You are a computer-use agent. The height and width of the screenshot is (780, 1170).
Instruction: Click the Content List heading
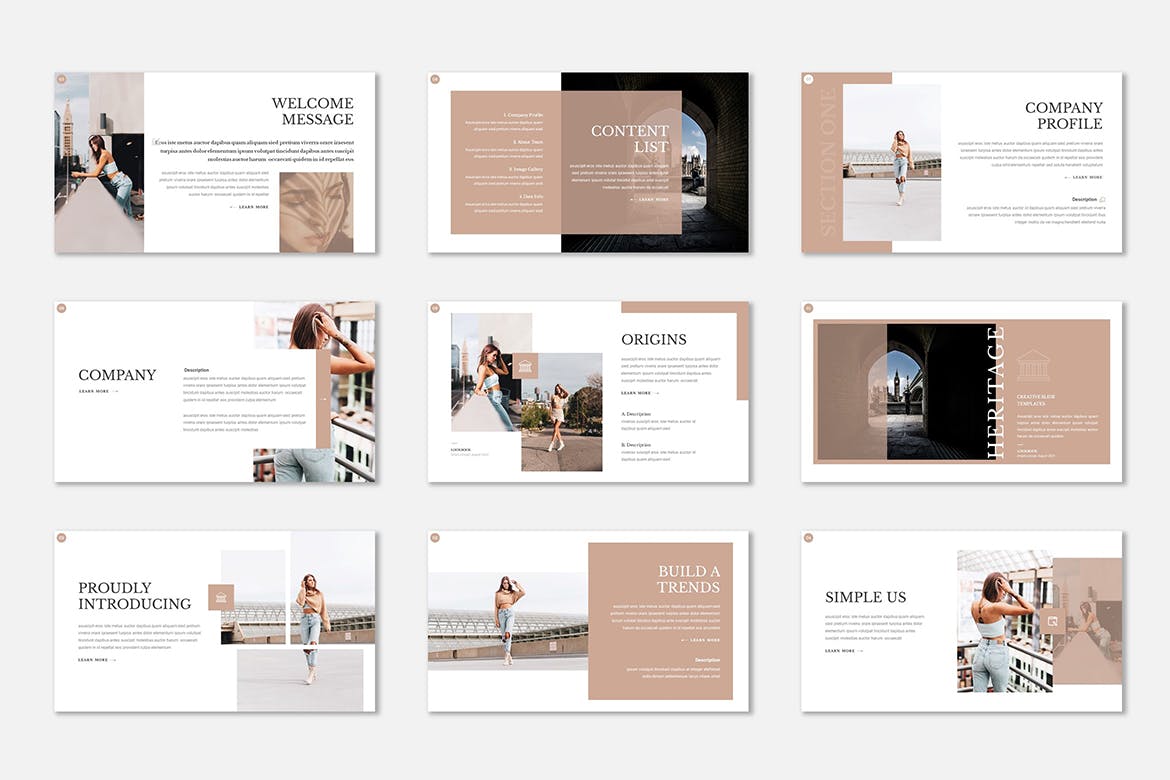click(x=630, y=139)
